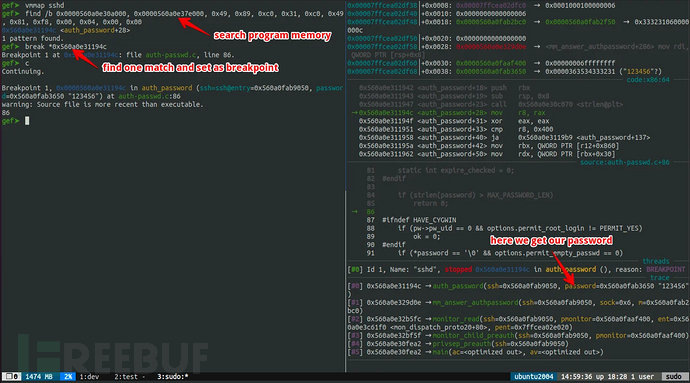Click the gef prompt cursor block

click(x=27, y=121)
